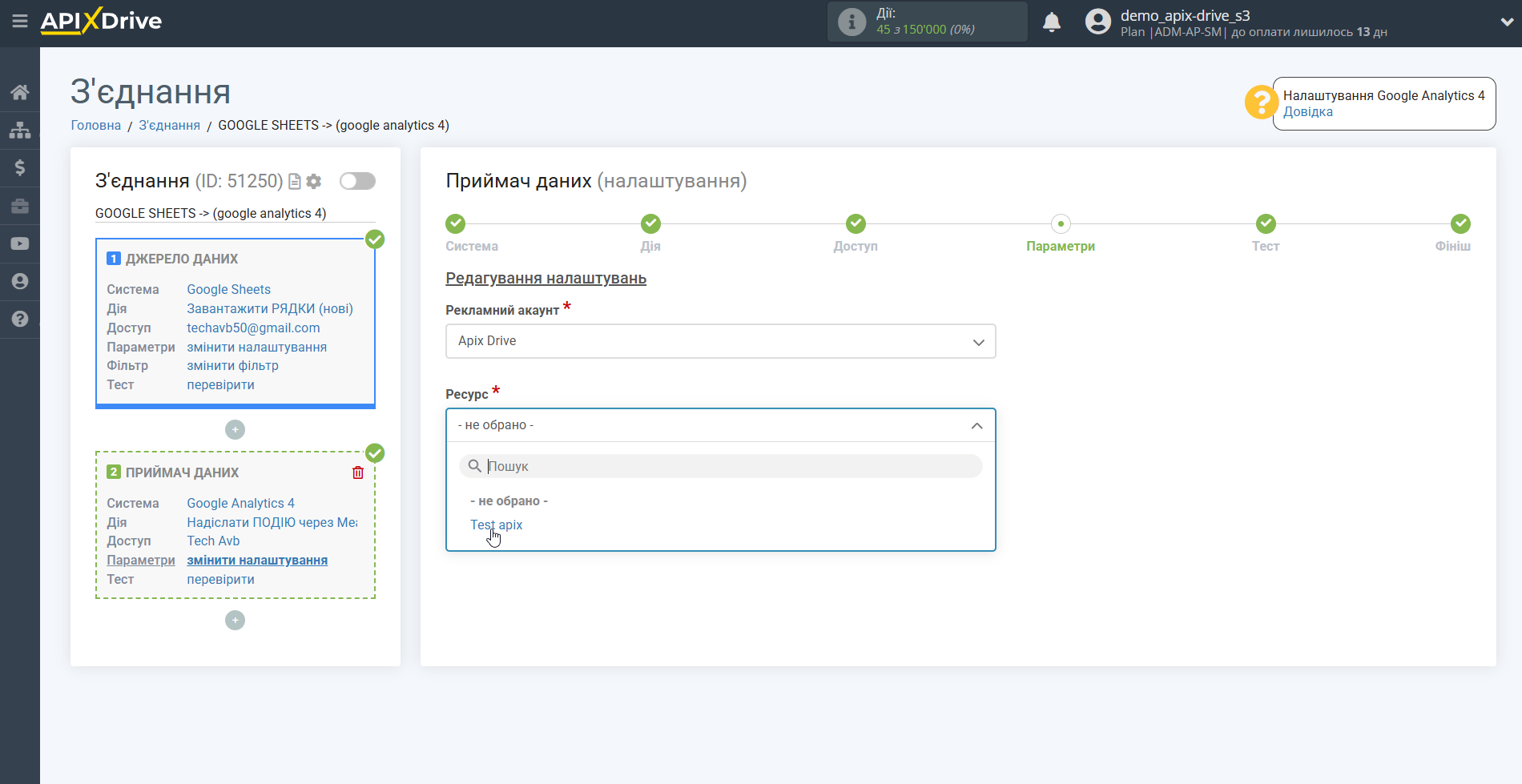The width and height of the screenshot is (1522, 784).
Task: Open the notifications bell
Action: [1052, 22]
